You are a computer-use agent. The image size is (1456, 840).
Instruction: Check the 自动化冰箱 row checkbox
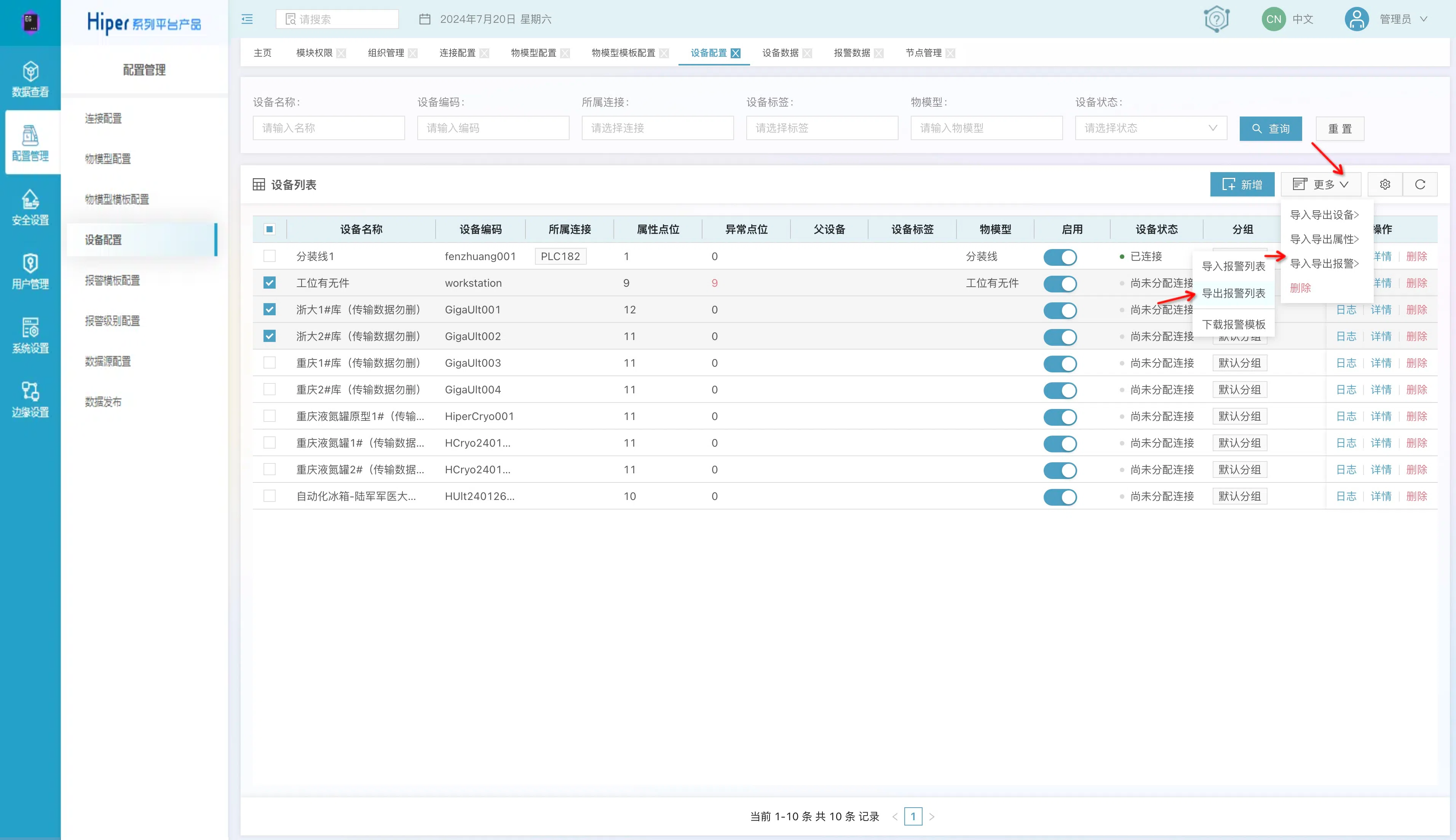270,495
